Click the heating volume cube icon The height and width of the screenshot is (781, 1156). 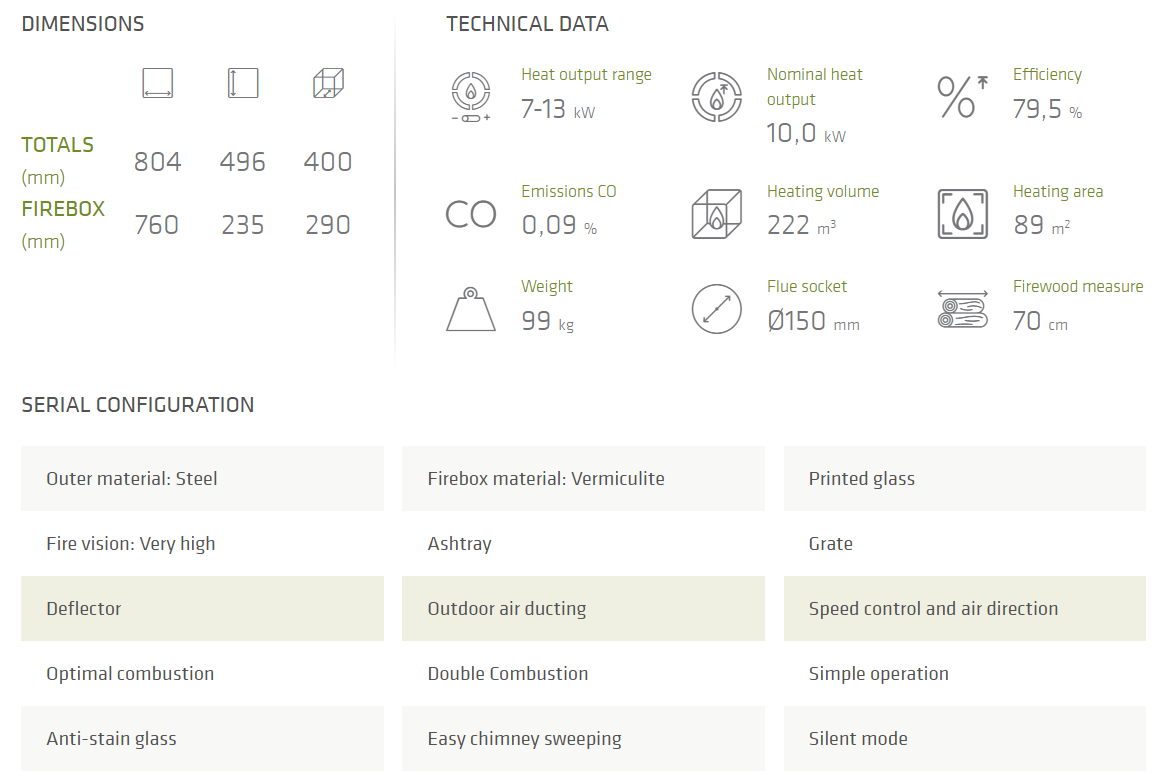coord(716,214)
